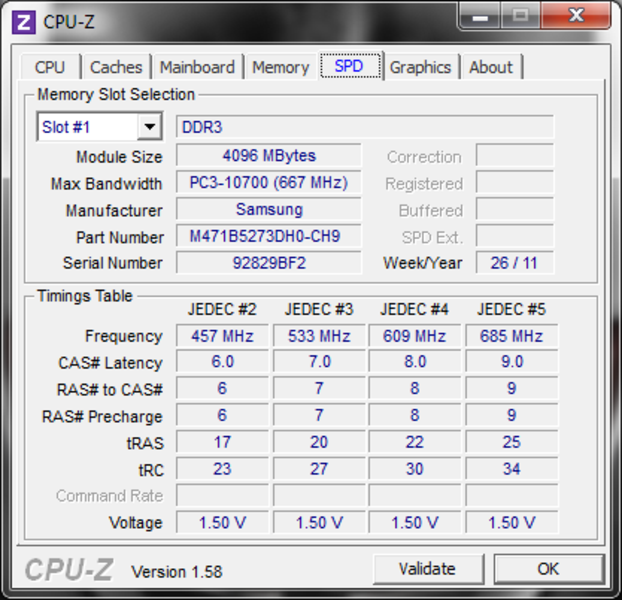Screen dimensions: 622x600
Task: Click the 457 MHz frequency cell
Action: pos(222,336)
